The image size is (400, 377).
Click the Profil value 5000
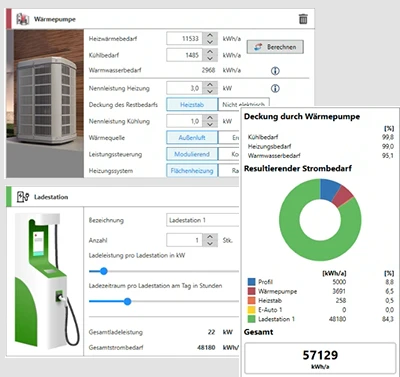click(339, 282)
